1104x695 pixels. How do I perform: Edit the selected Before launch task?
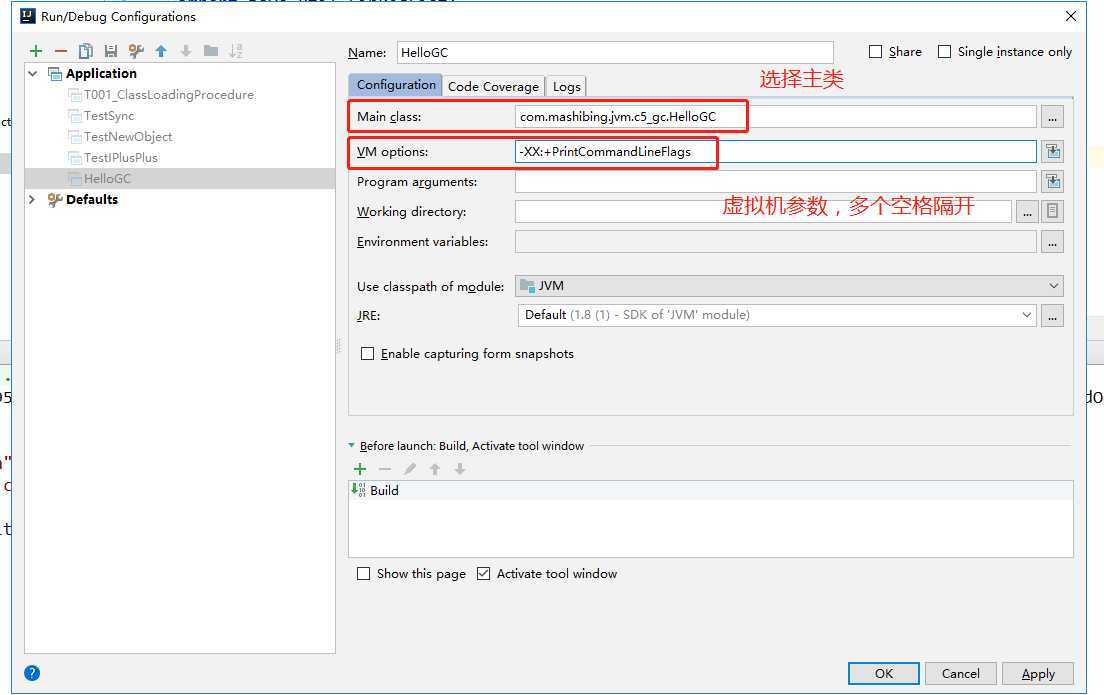point(410,469)
